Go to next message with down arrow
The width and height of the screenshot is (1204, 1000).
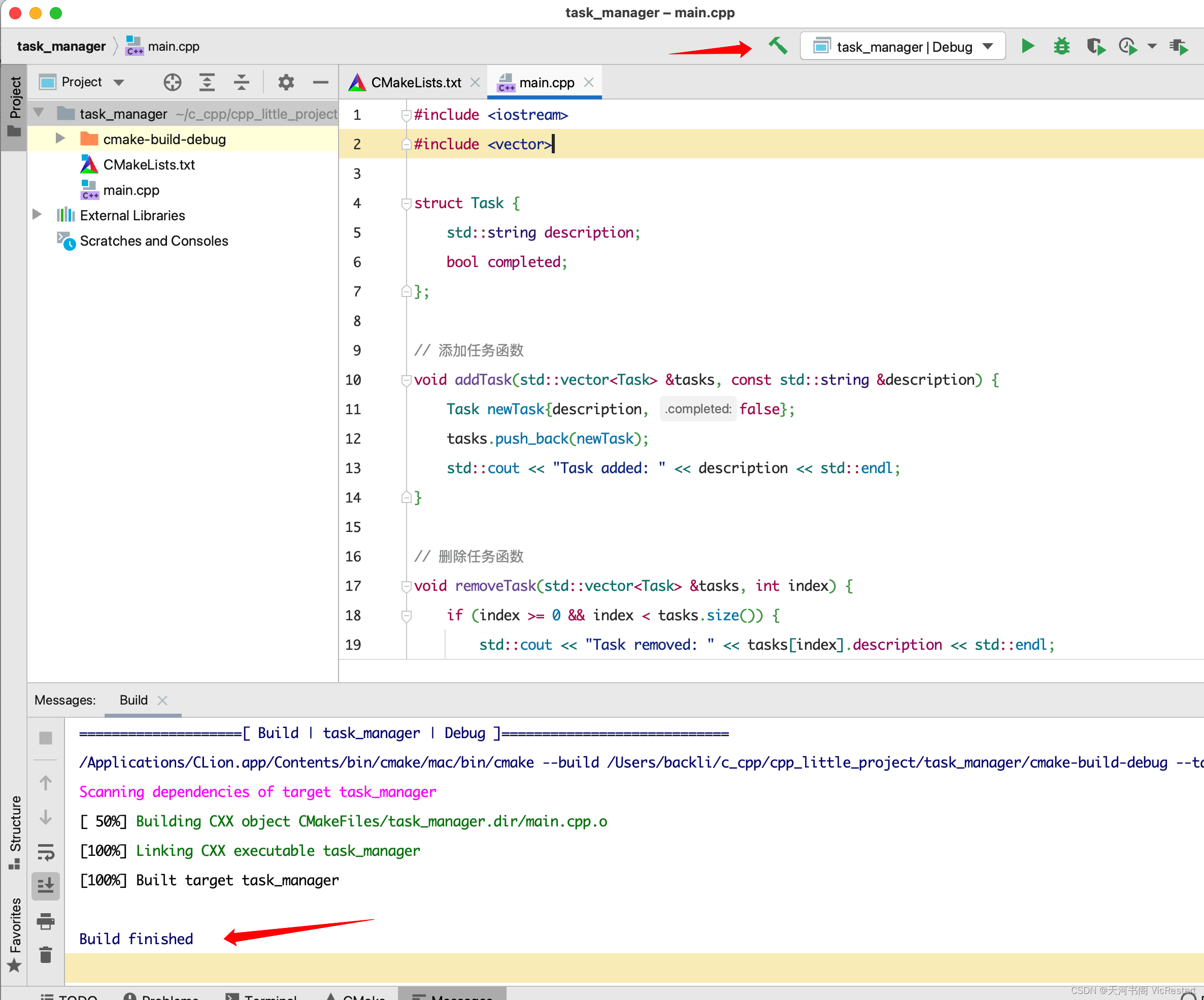(45, 817)
